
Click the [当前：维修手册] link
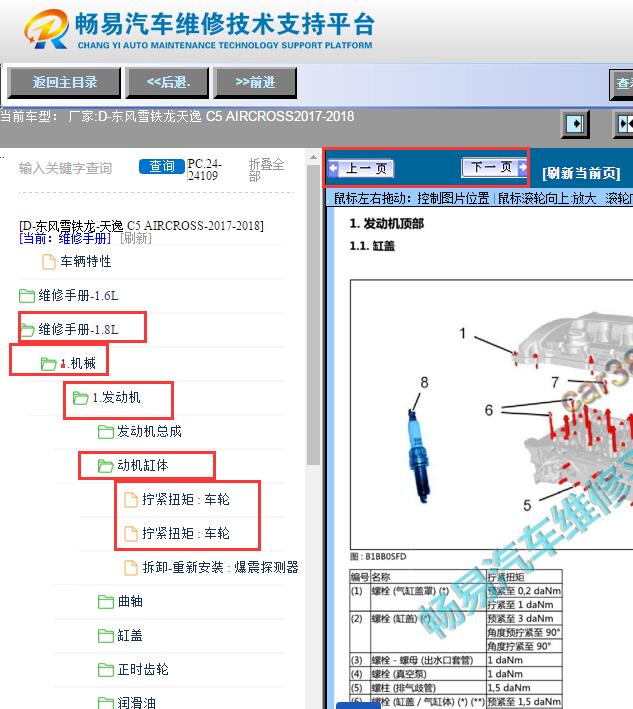tap(65, 238)
